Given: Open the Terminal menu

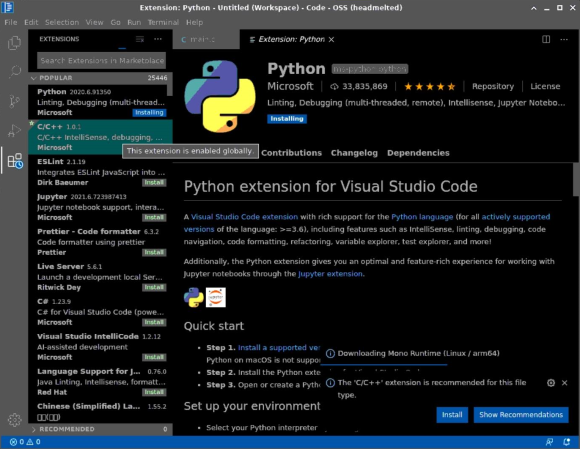Looking at the screenshot, I should pos(163,23).
